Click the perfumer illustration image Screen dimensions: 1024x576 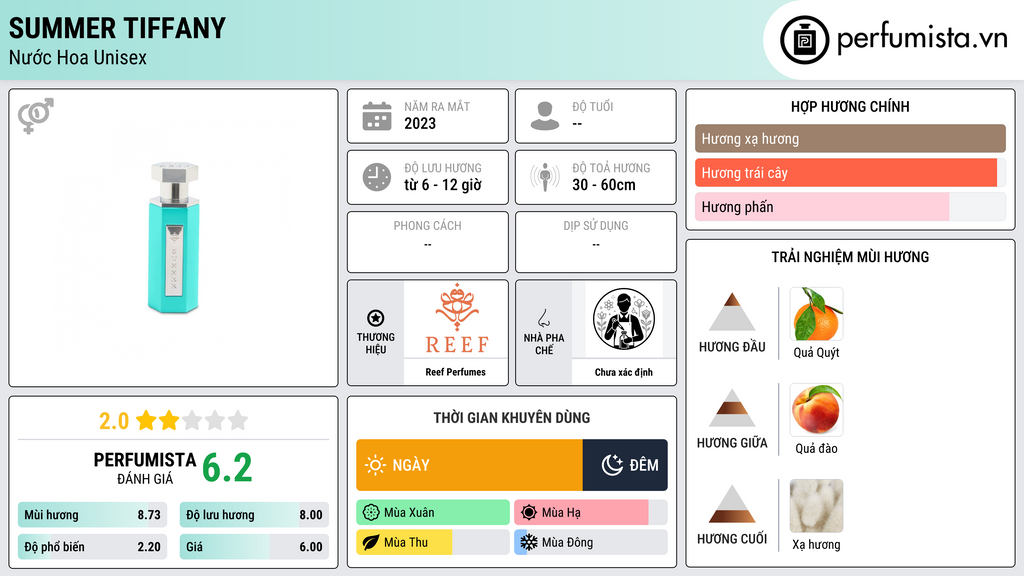pos(624,319)
